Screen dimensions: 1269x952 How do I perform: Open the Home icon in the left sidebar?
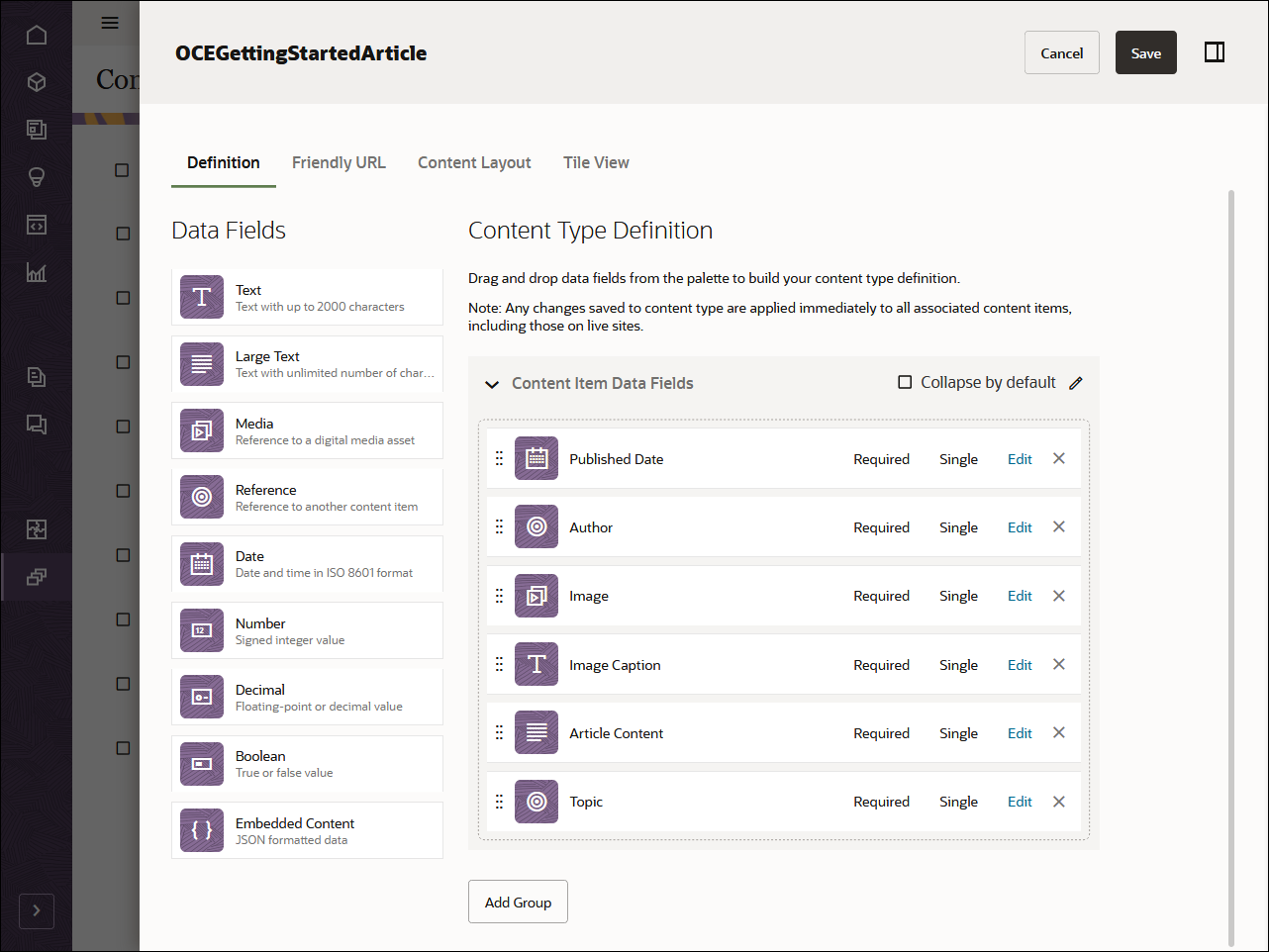(37, 34)
